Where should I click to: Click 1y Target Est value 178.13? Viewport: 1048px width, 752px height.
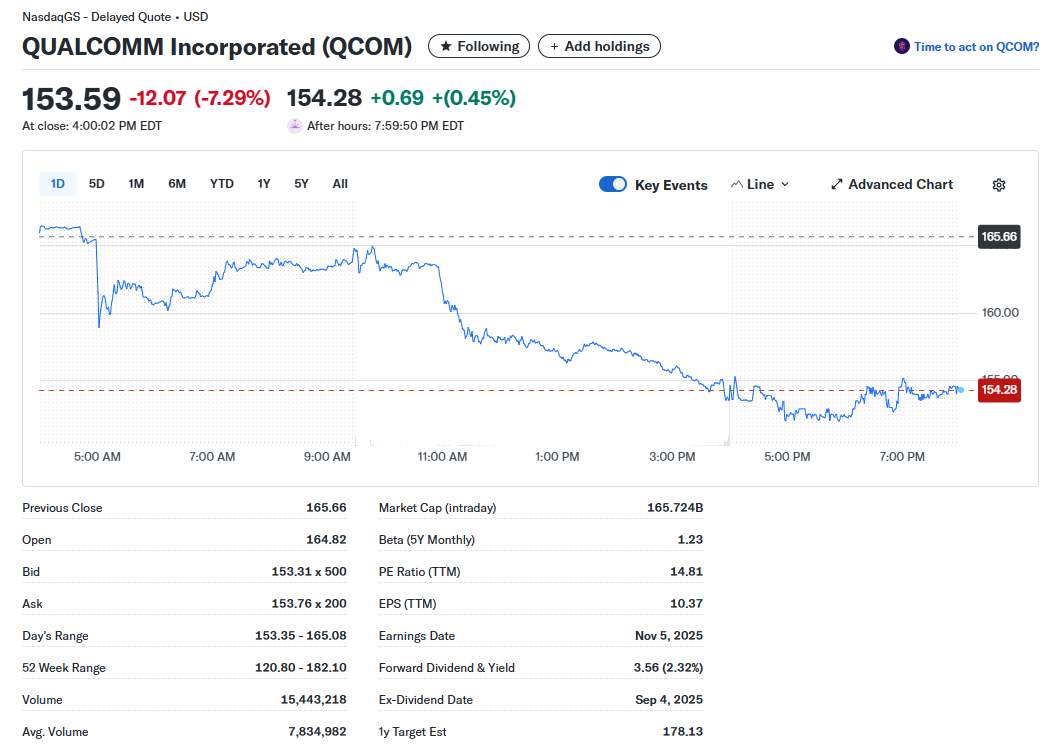682,732
